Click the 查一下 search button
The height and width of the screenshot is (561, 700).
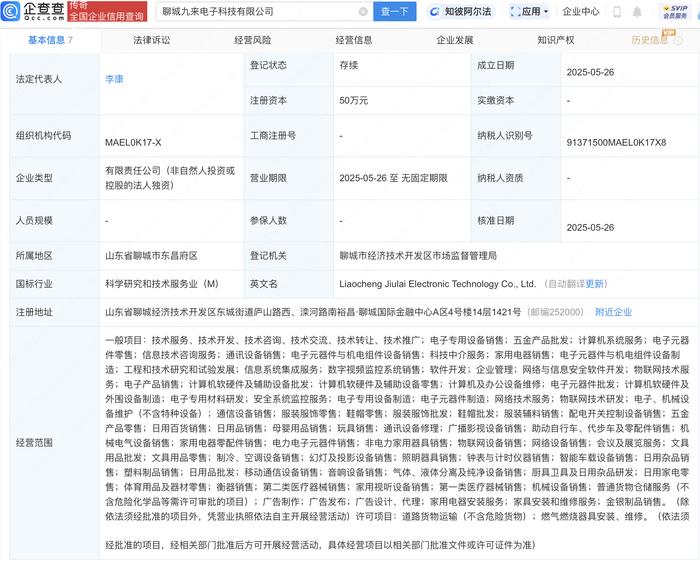(x=395, y=12)
